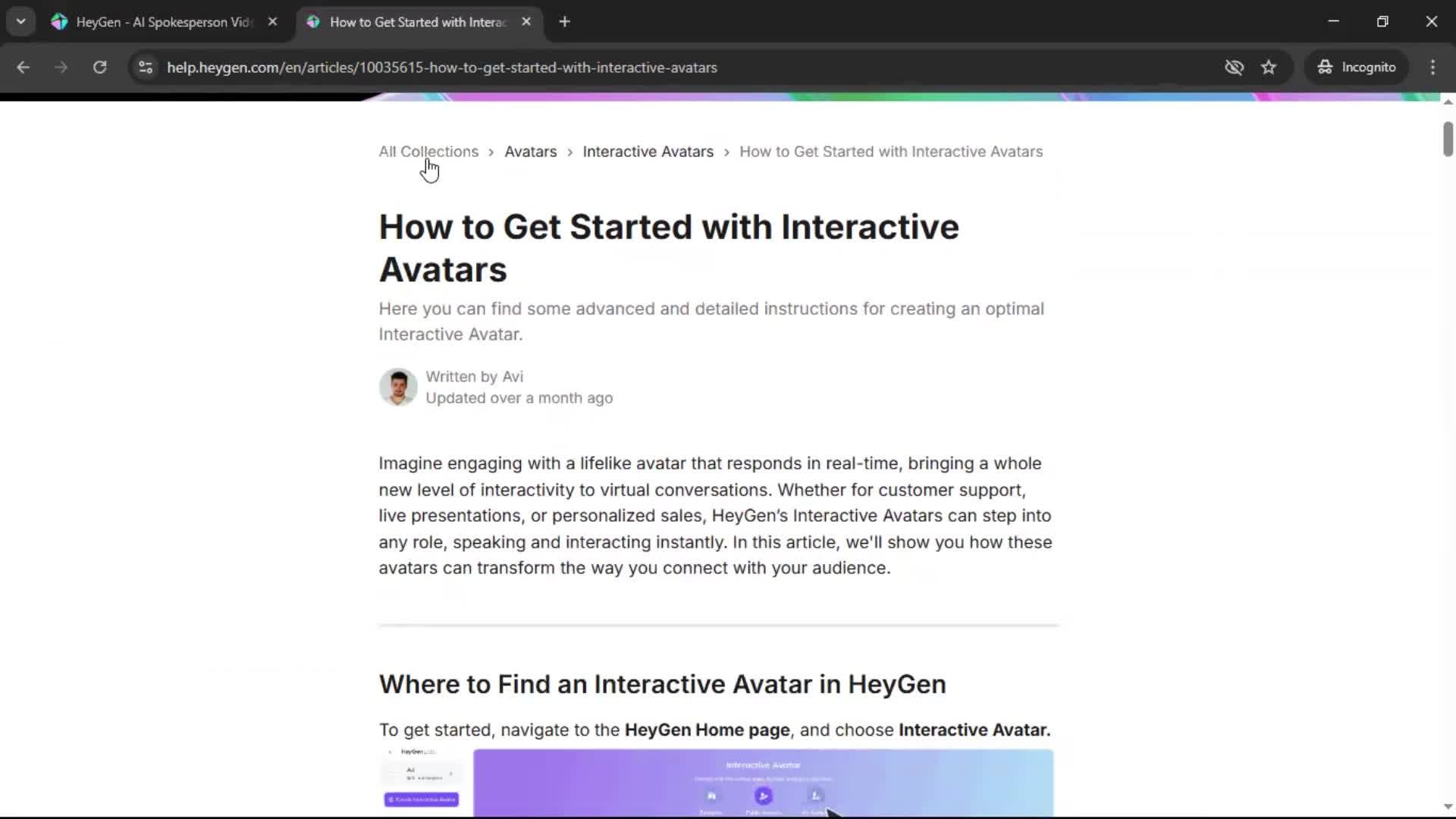The width and height of the screenshot is (1456, 819).
Task: Reload the page with refresh icon
Action: (99, 67)
